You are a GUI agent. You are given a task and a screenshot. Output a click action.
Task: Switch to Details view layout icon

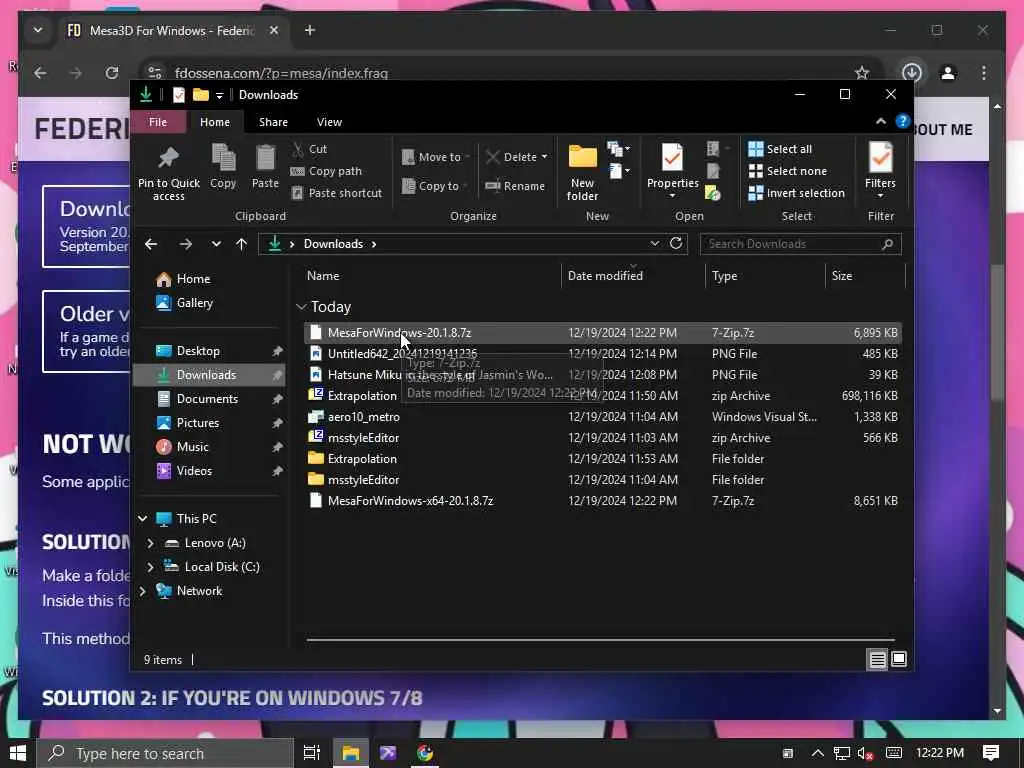[877, 660]
